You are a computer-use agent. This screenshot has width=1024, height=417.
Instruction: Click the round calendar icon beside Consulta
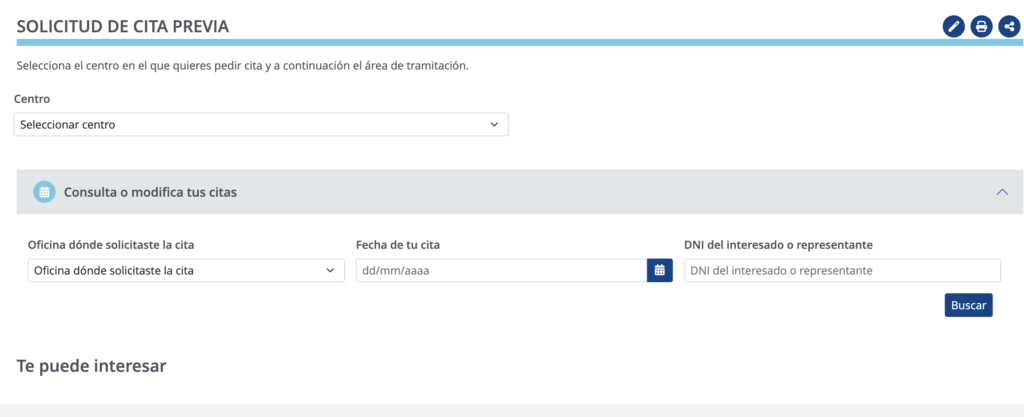point(44,192)
